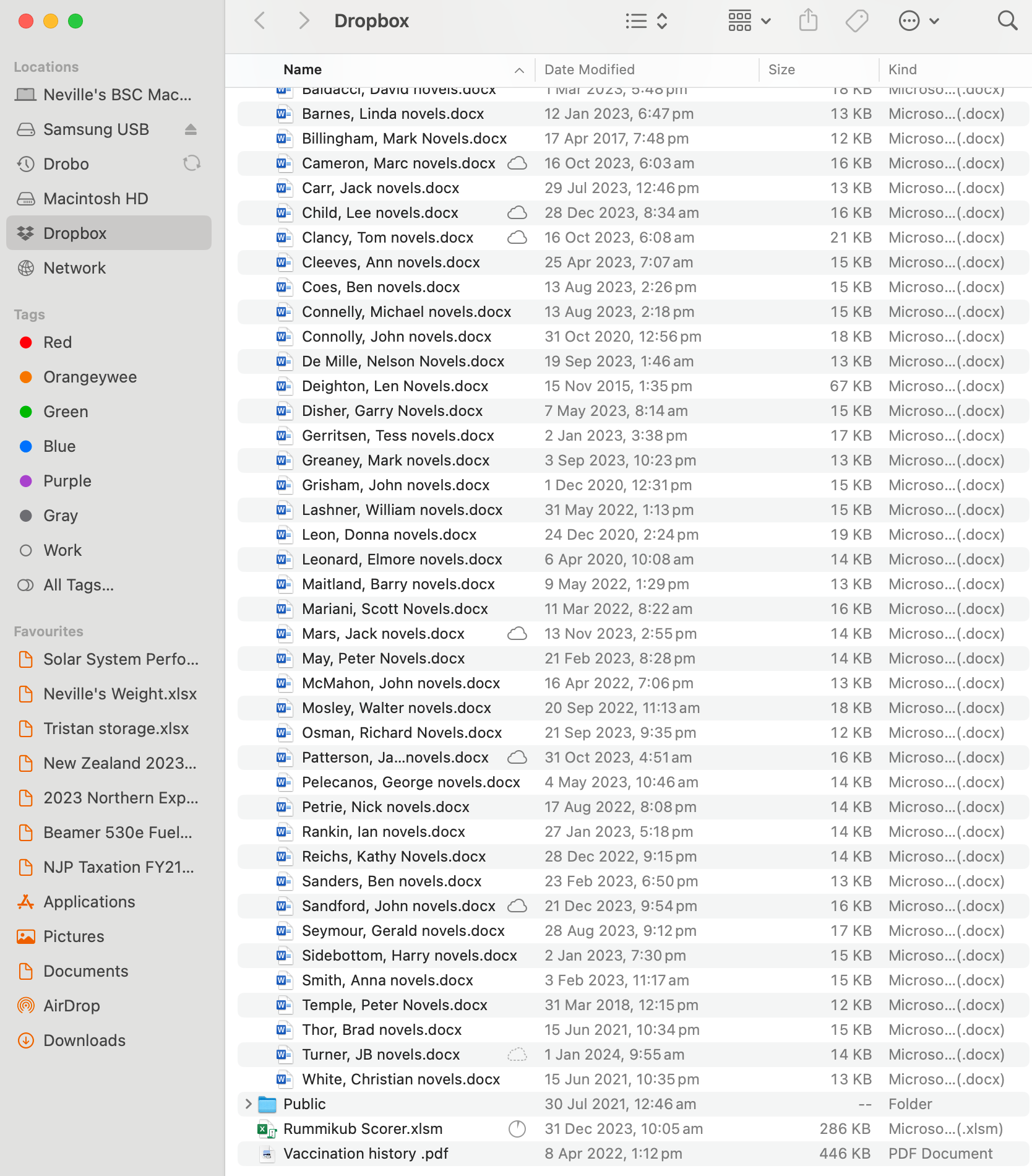The height and width of the screenshot is (1176, 1032).
Task: Select Deighton, Len Novels.docx
Action: pos(634,386)
